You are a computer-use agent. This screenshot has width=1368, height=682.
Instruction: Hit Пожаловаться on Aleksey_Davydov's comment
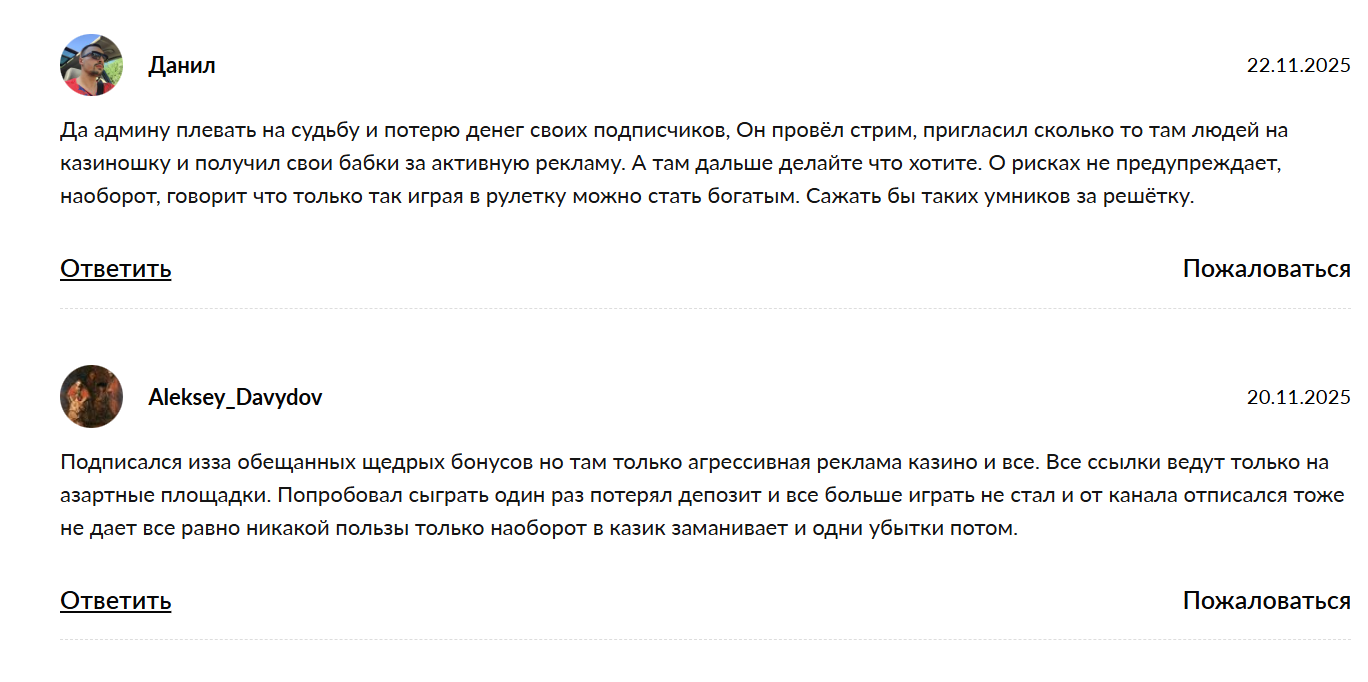[x=1266, y=601]
